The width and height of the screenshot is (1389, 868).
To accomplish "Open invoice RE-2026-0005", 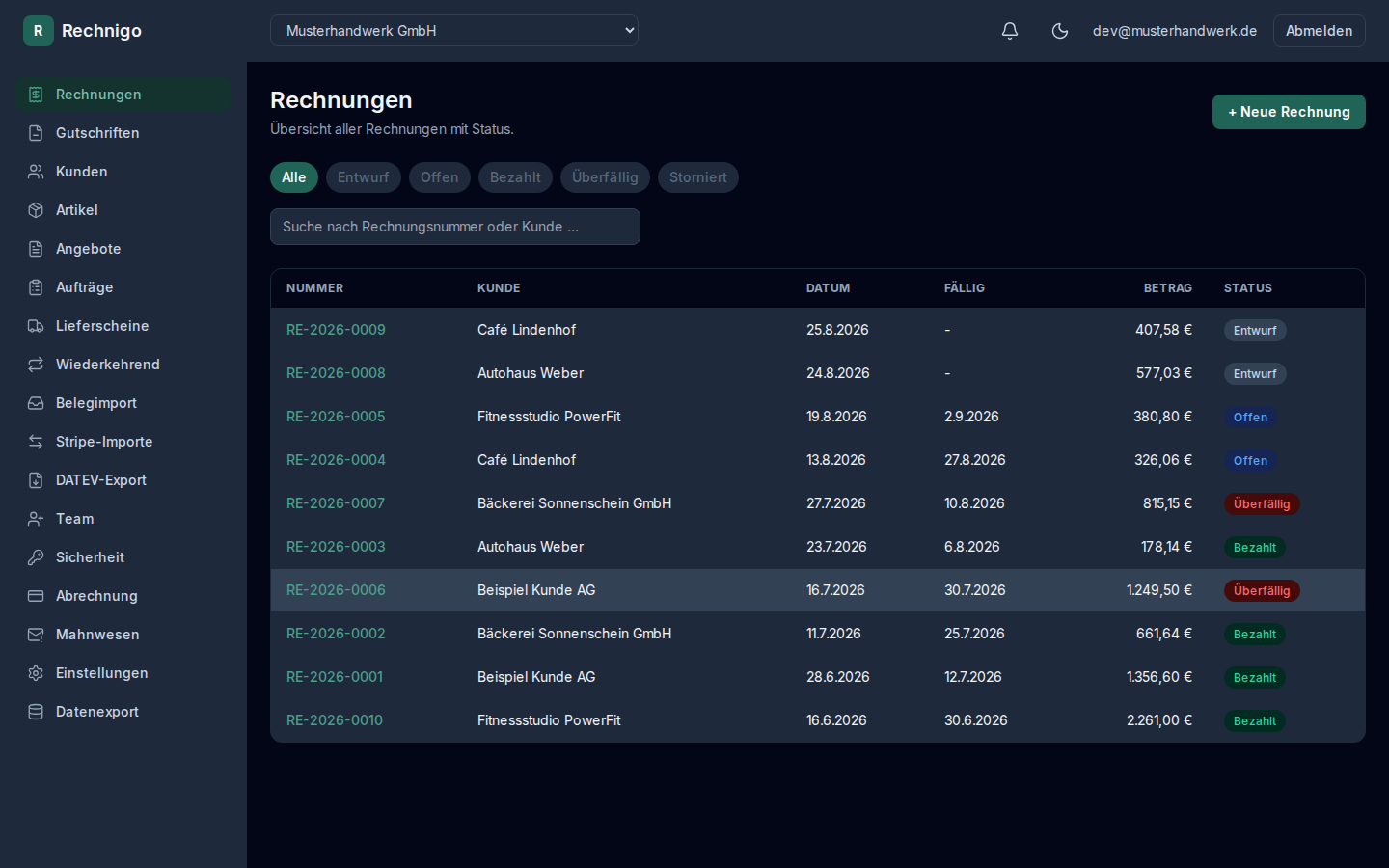I will pos(336,417).
